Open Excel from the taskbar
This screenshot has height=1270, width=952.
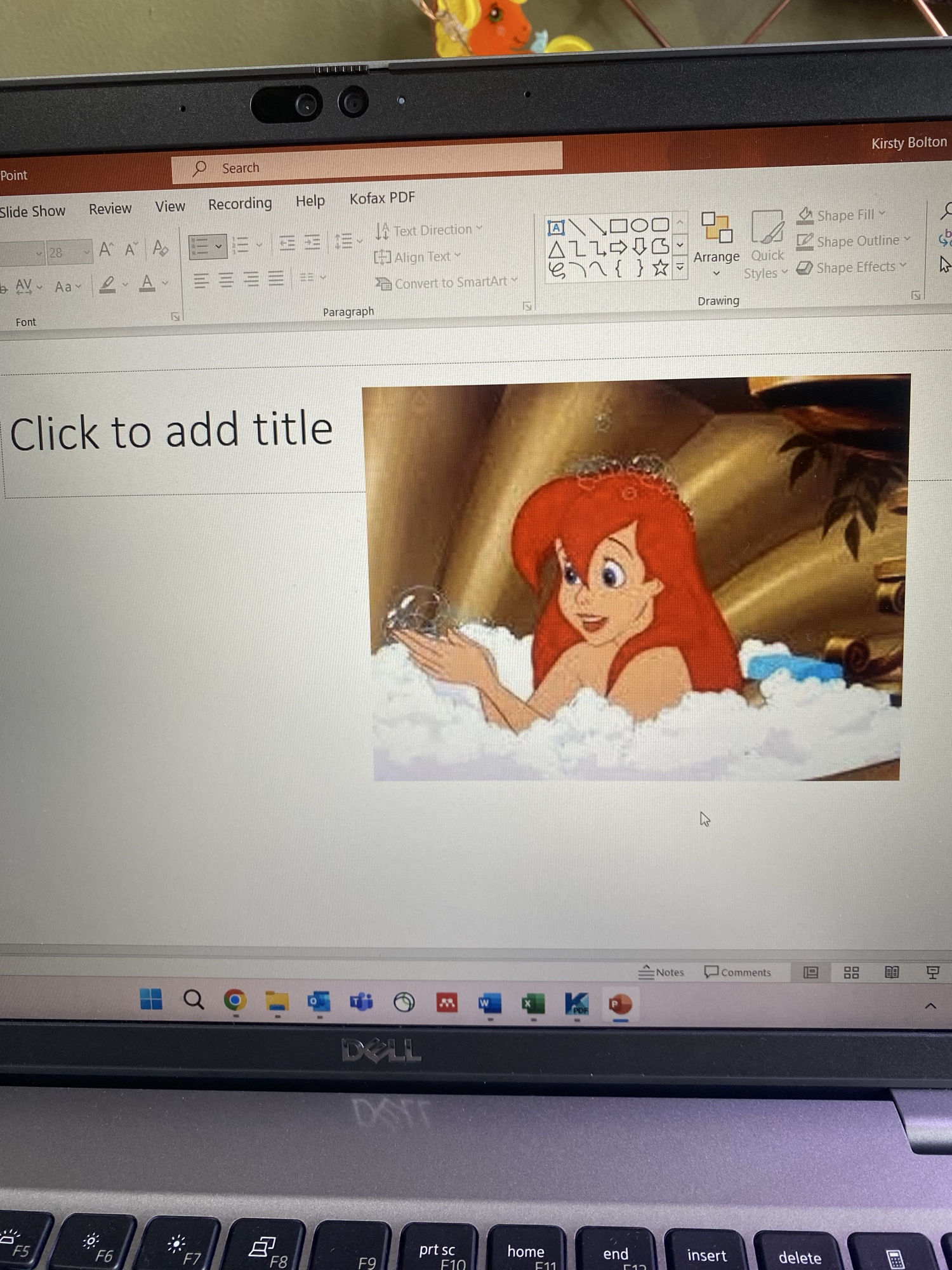(533, 1003)
